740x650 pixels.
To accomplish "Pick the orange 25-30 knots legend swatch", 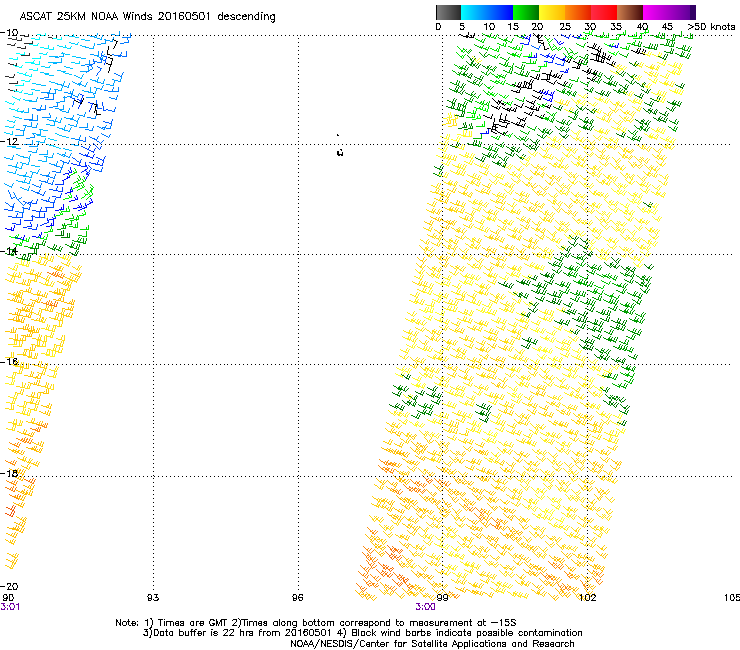I will click(x=578, y=12).
